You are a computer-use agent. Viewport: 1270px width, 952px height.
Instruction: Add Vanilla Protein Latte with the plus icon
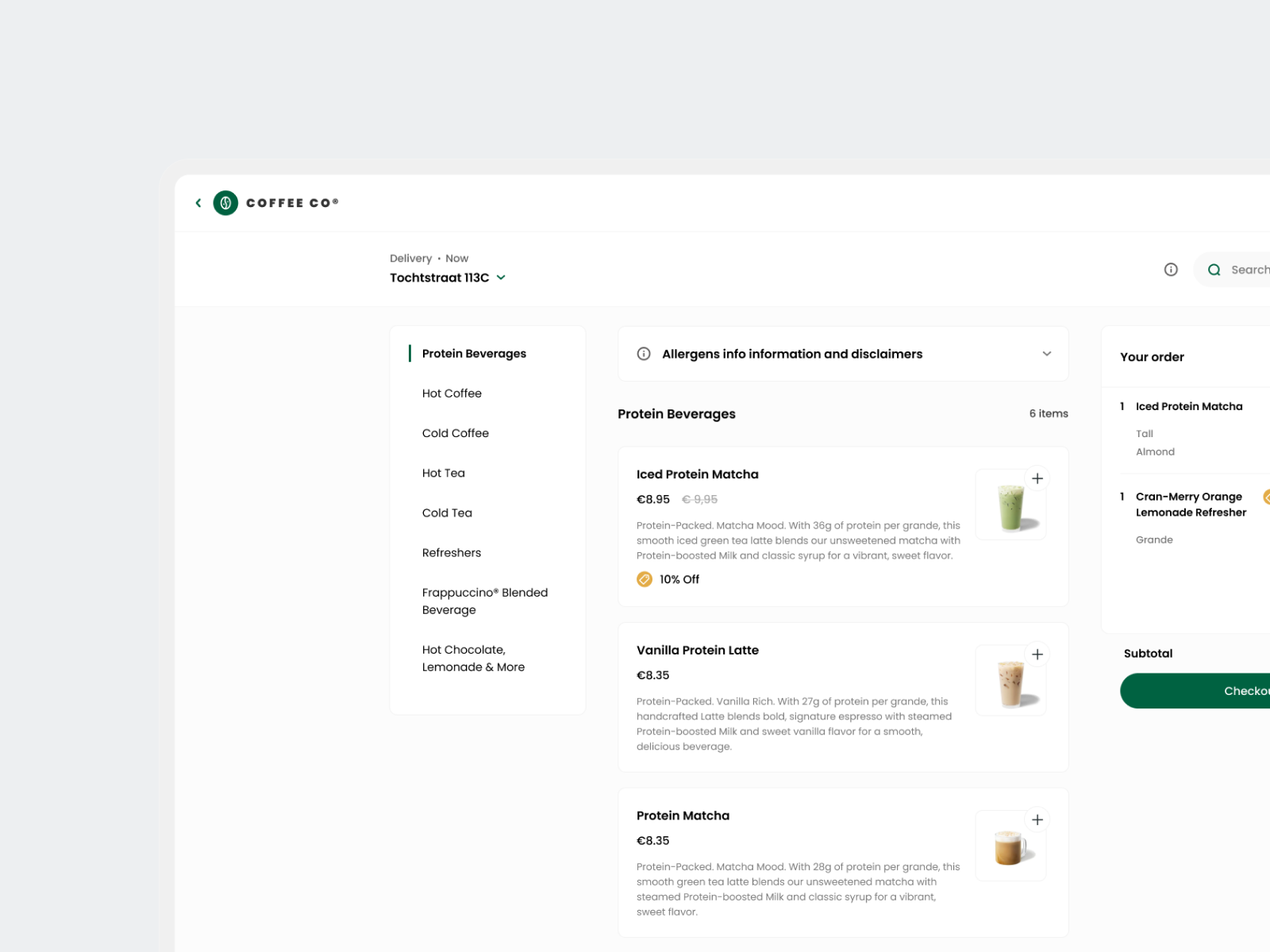(x=1037, y=654)
